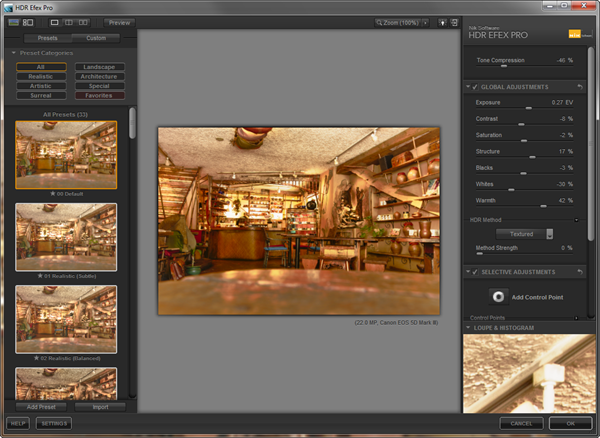Click the Add Preset button

[x=40, y=407]
